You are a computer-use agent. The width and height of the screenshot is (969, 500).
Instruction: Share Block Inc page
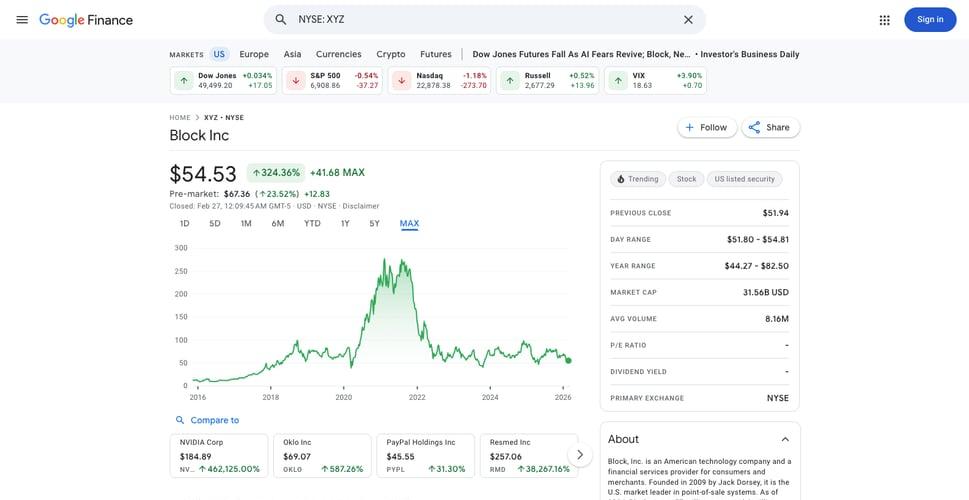click(770, 127)
